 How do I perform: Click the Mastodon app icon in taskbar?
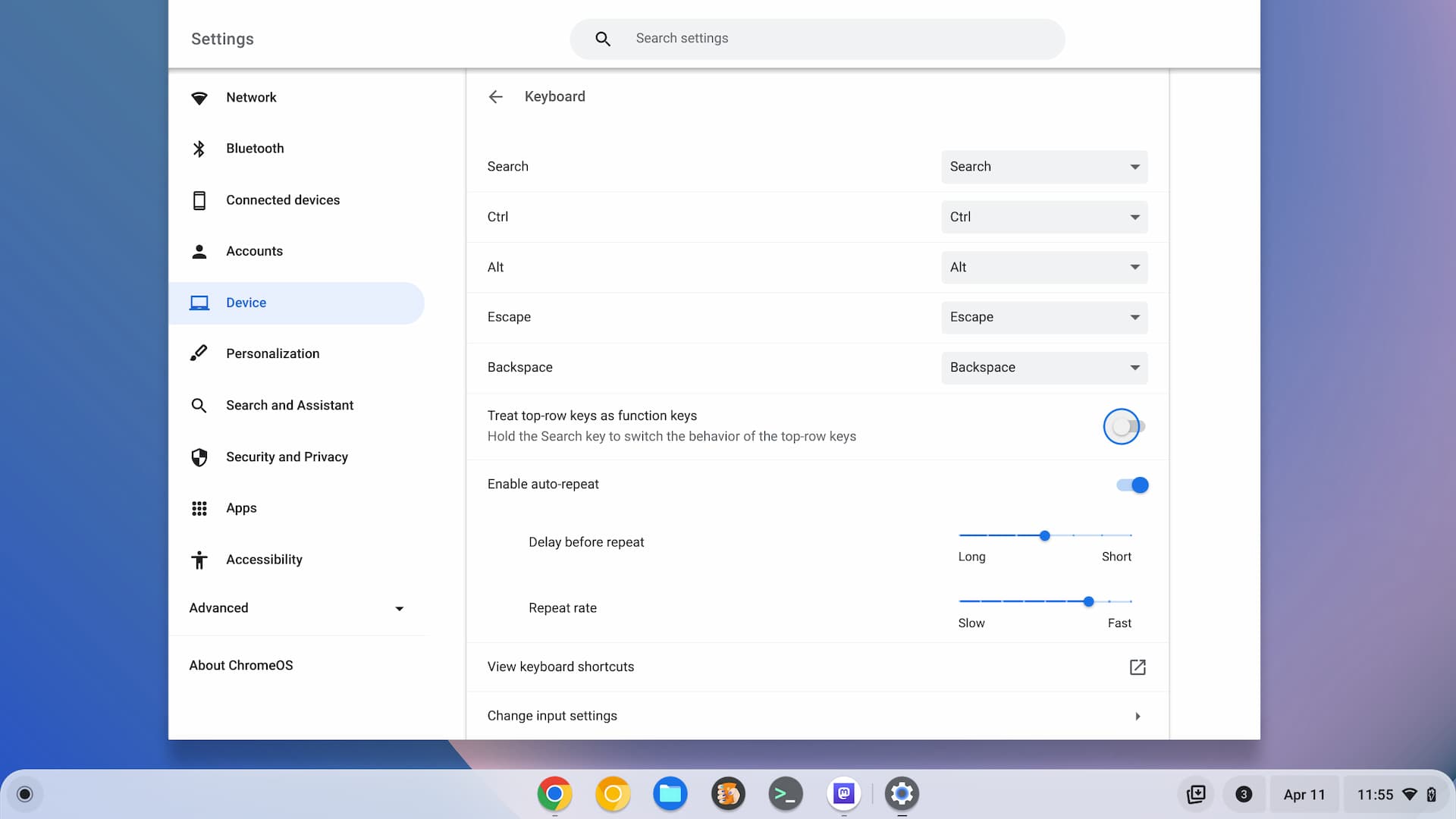pos(844,793)
